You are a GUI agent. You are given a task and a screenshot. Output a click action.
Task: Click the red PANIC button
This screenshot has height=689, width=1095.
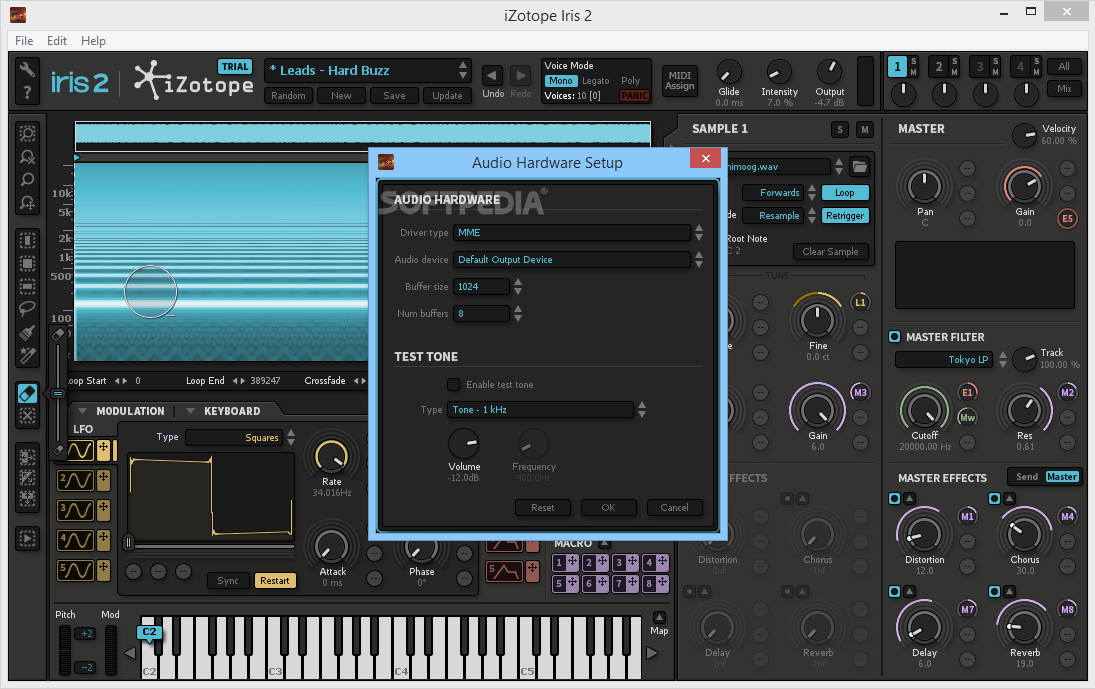point(634,96)
